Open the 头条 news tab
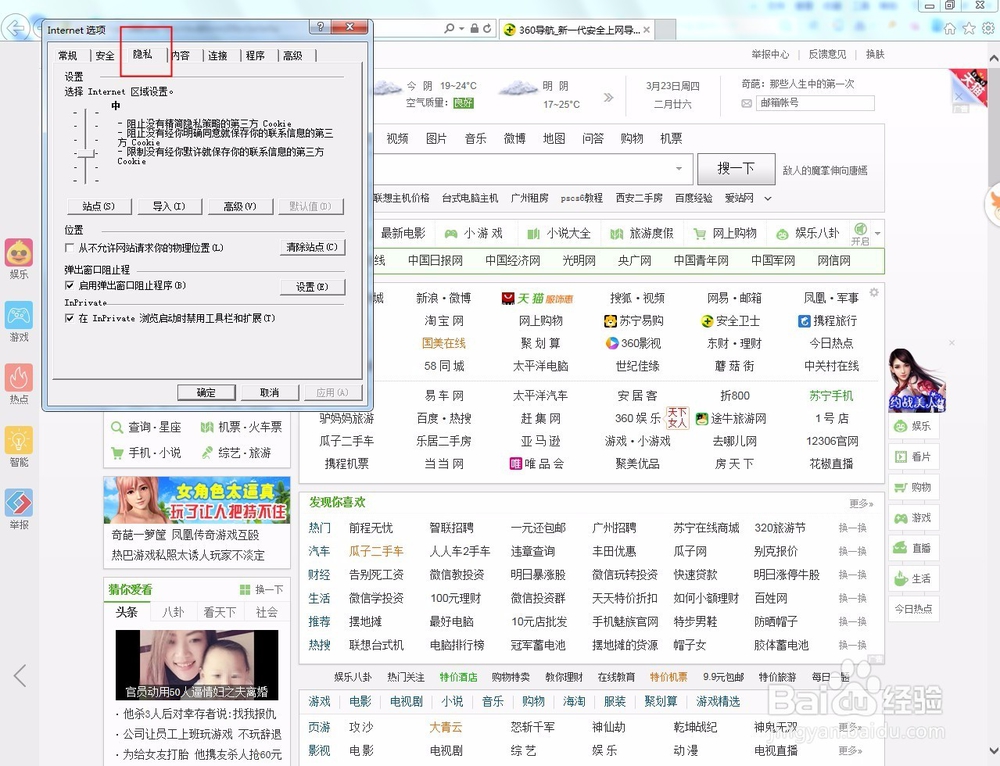 126,612
